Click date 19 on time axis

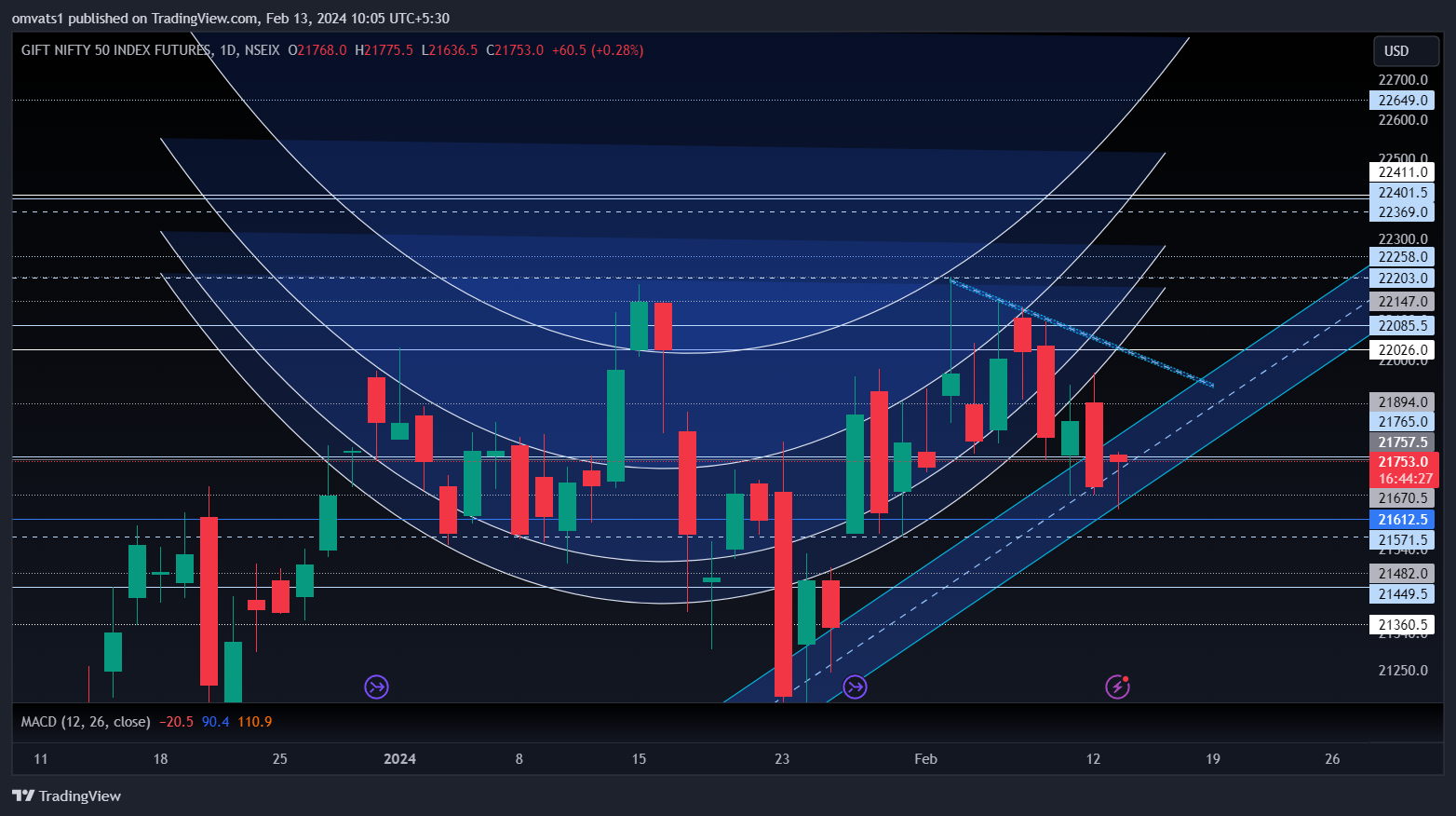(x=1213, y=759)
